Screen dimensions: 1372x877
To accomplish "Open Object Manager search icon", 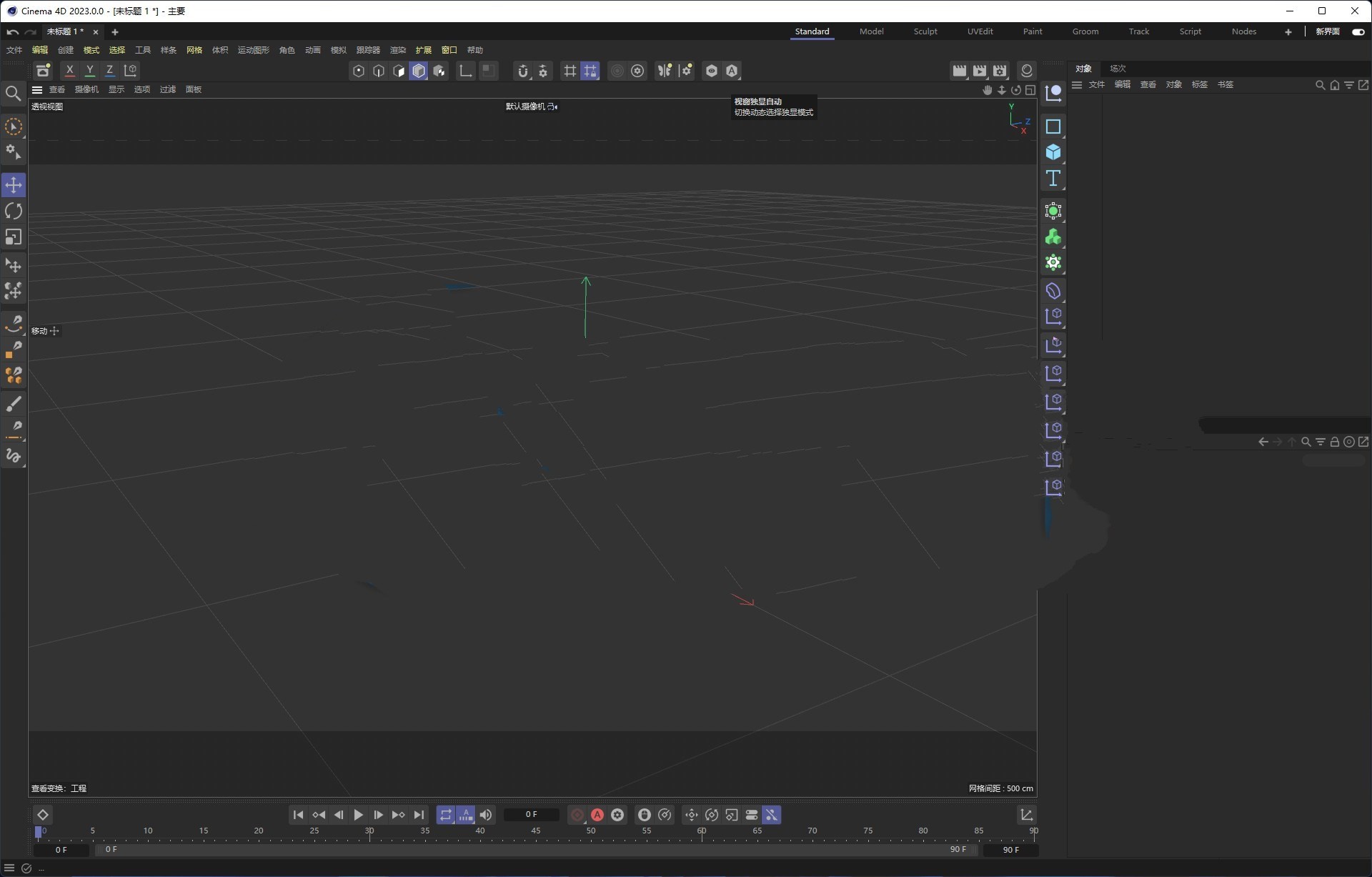I will [x=1320, y=85].
